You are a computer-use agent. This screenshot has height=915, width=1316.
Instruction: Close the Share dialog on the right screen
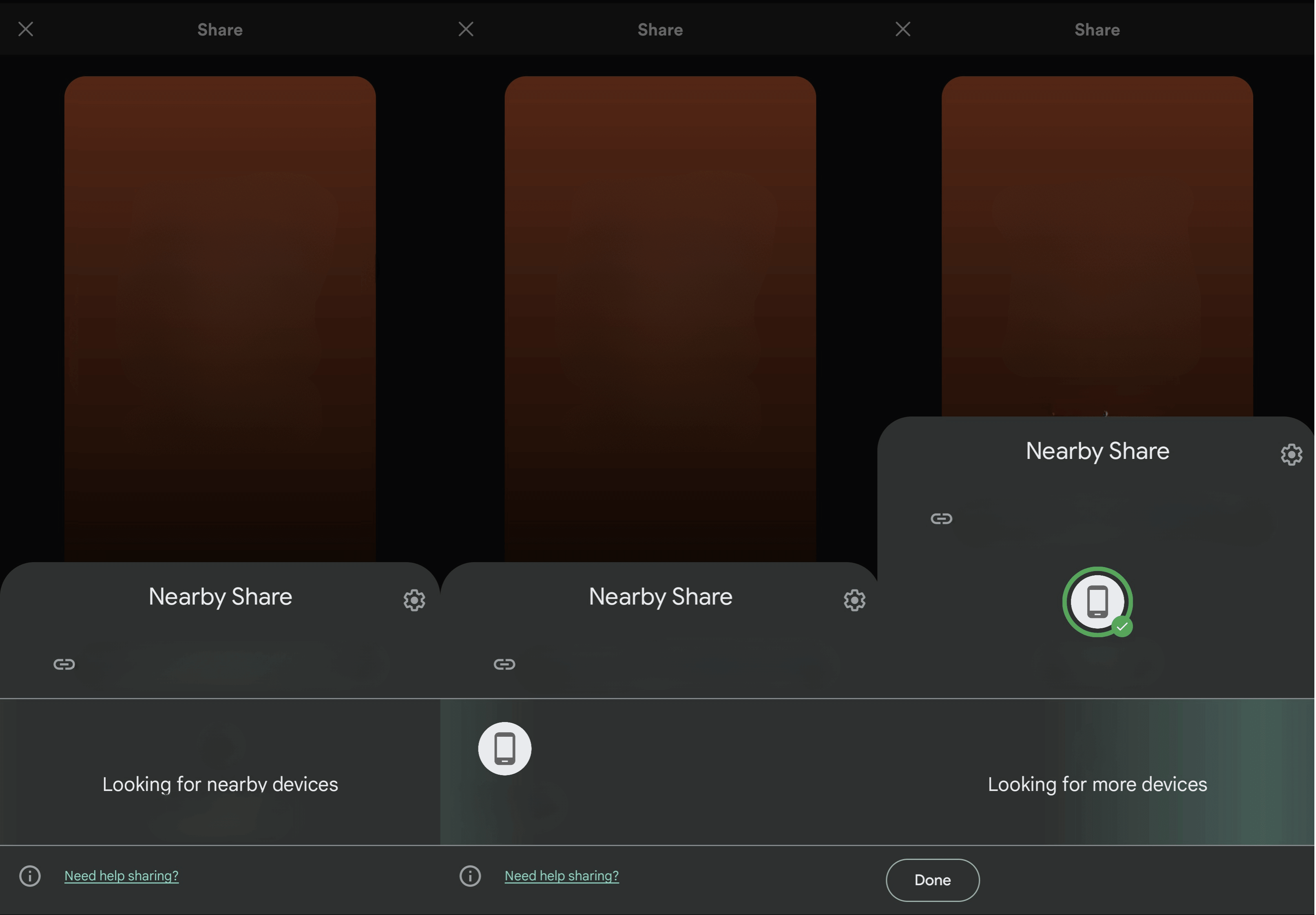(x=903, y=29)
